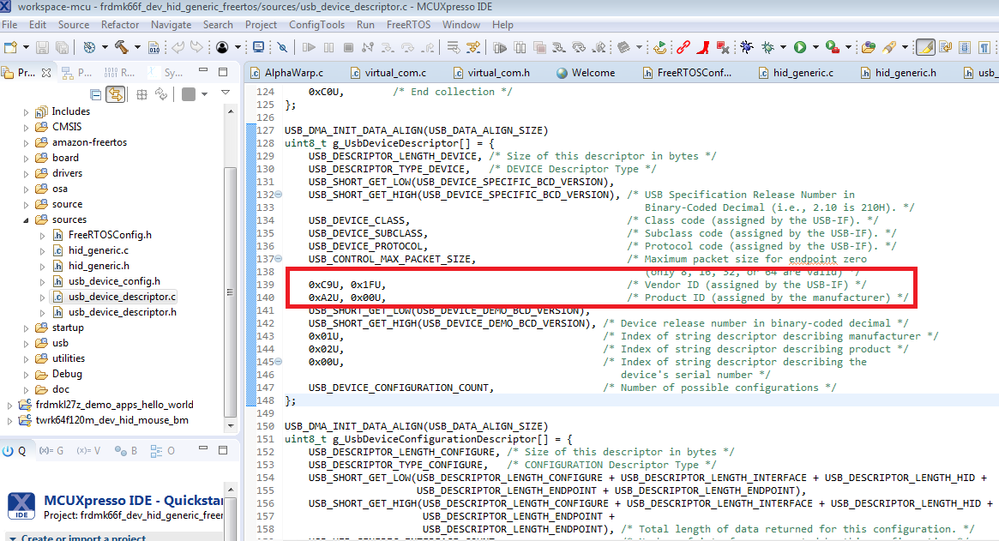Click the blue monitor console icon
The image size is (999, 541).
[259, 47]
